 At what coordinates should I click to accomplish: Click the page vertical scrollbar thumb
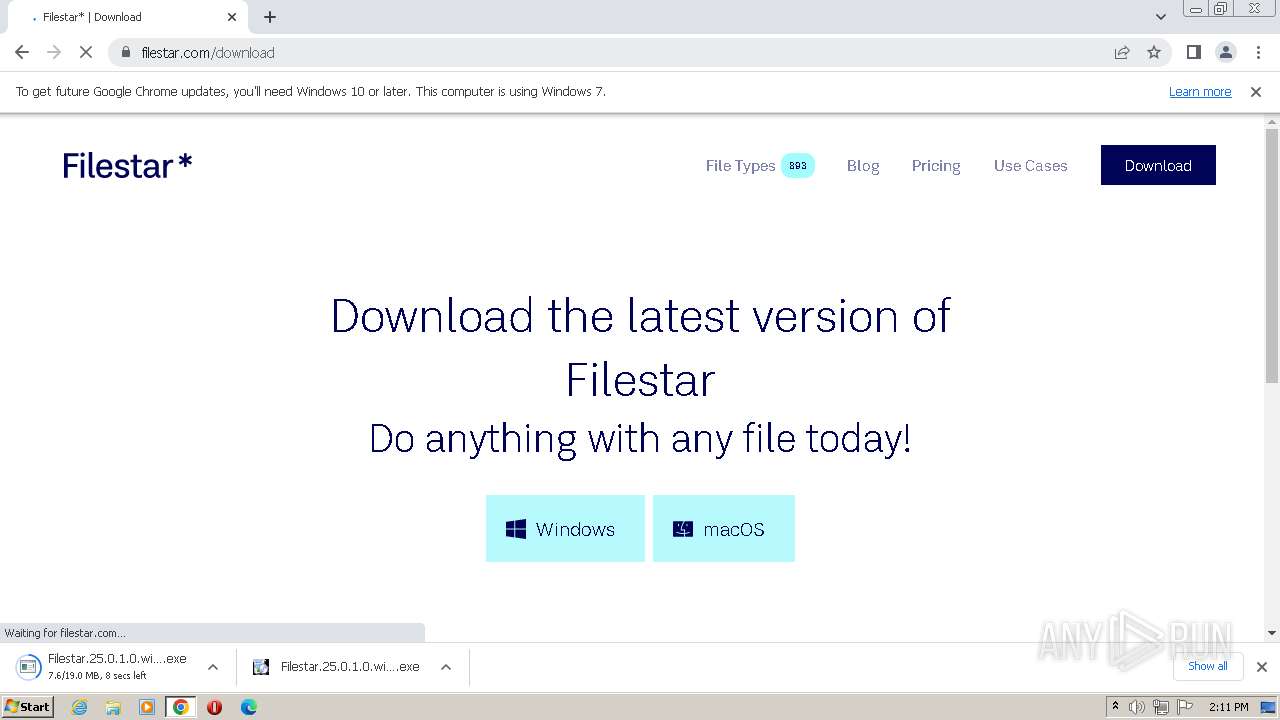pos(1272,255)
